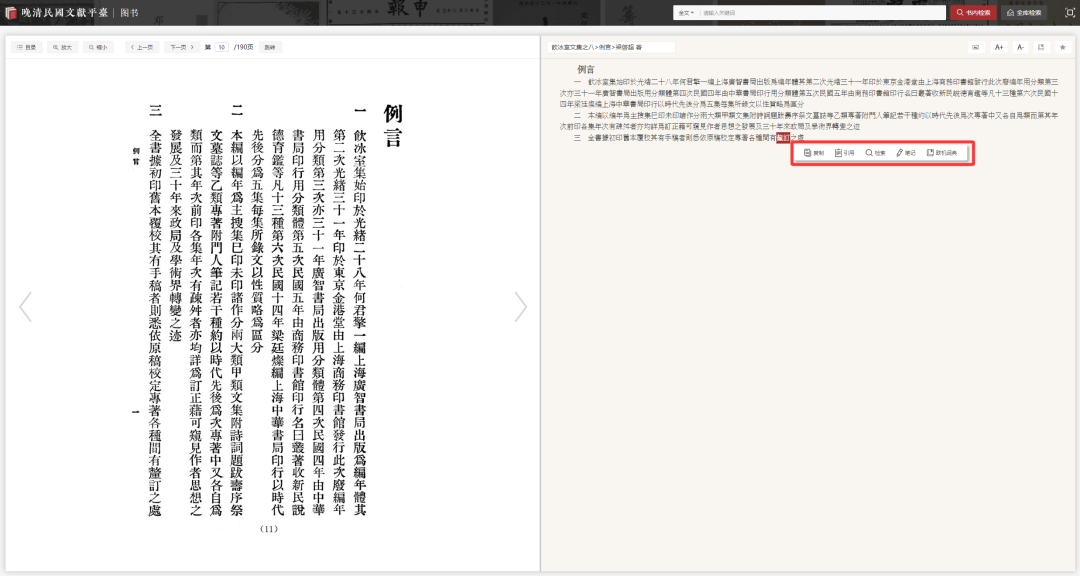Click the red 书内检索 search button

point(973,13)
